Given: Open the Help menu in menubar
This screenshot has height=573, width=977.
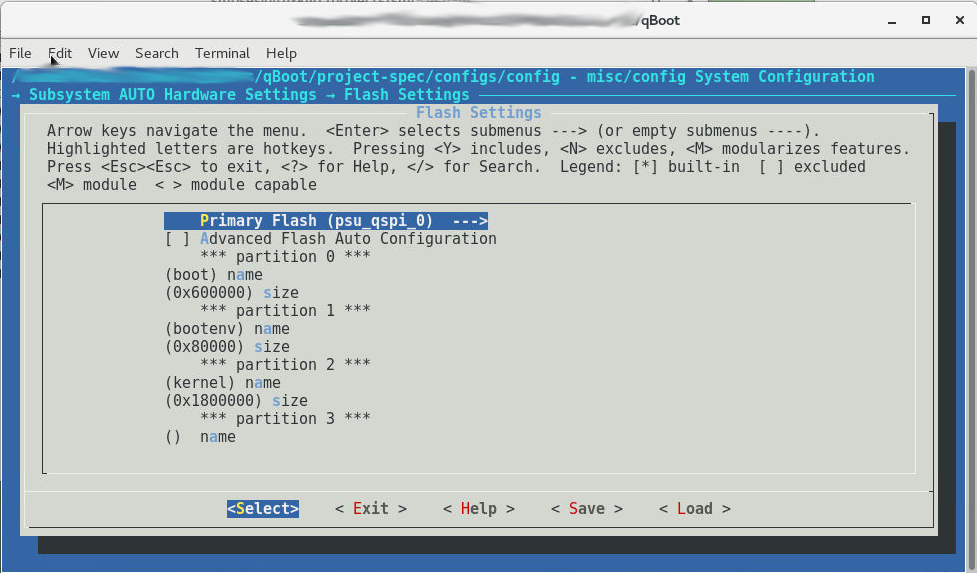Looking at the screenshot, I should 281,53.
